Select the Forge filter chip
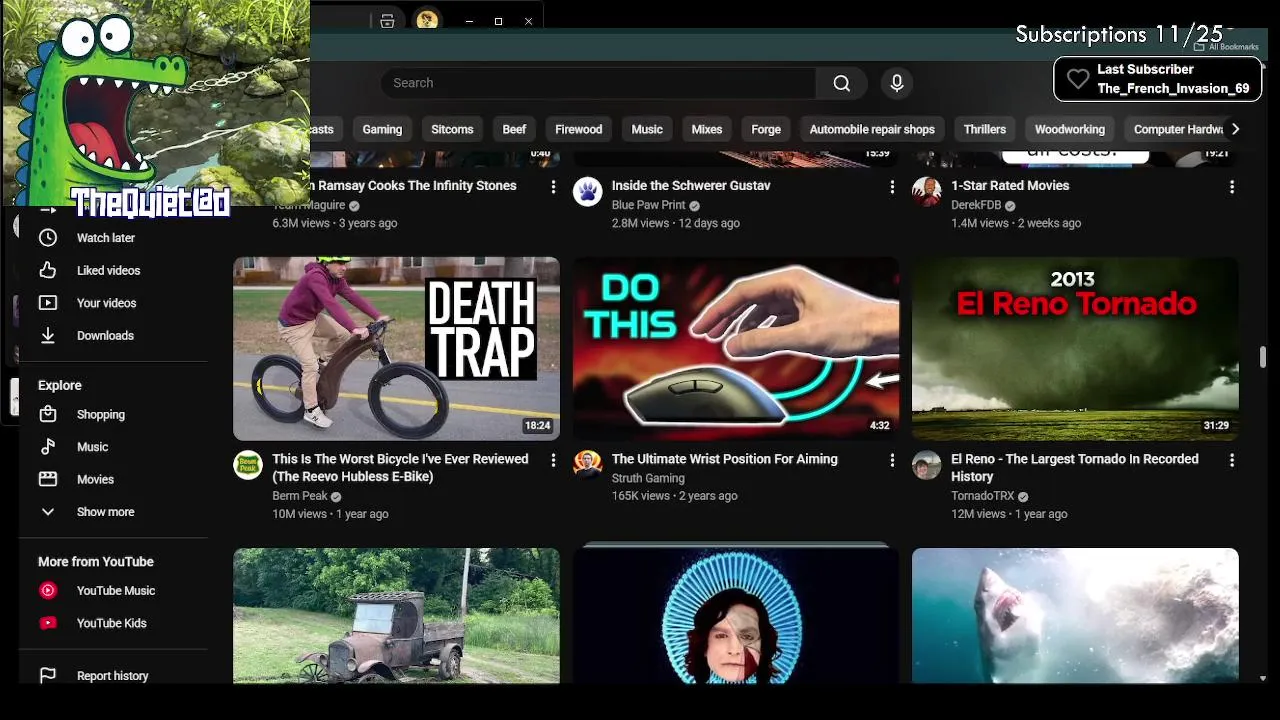This screenshot has height=720, width=1280. pos(766,129)
